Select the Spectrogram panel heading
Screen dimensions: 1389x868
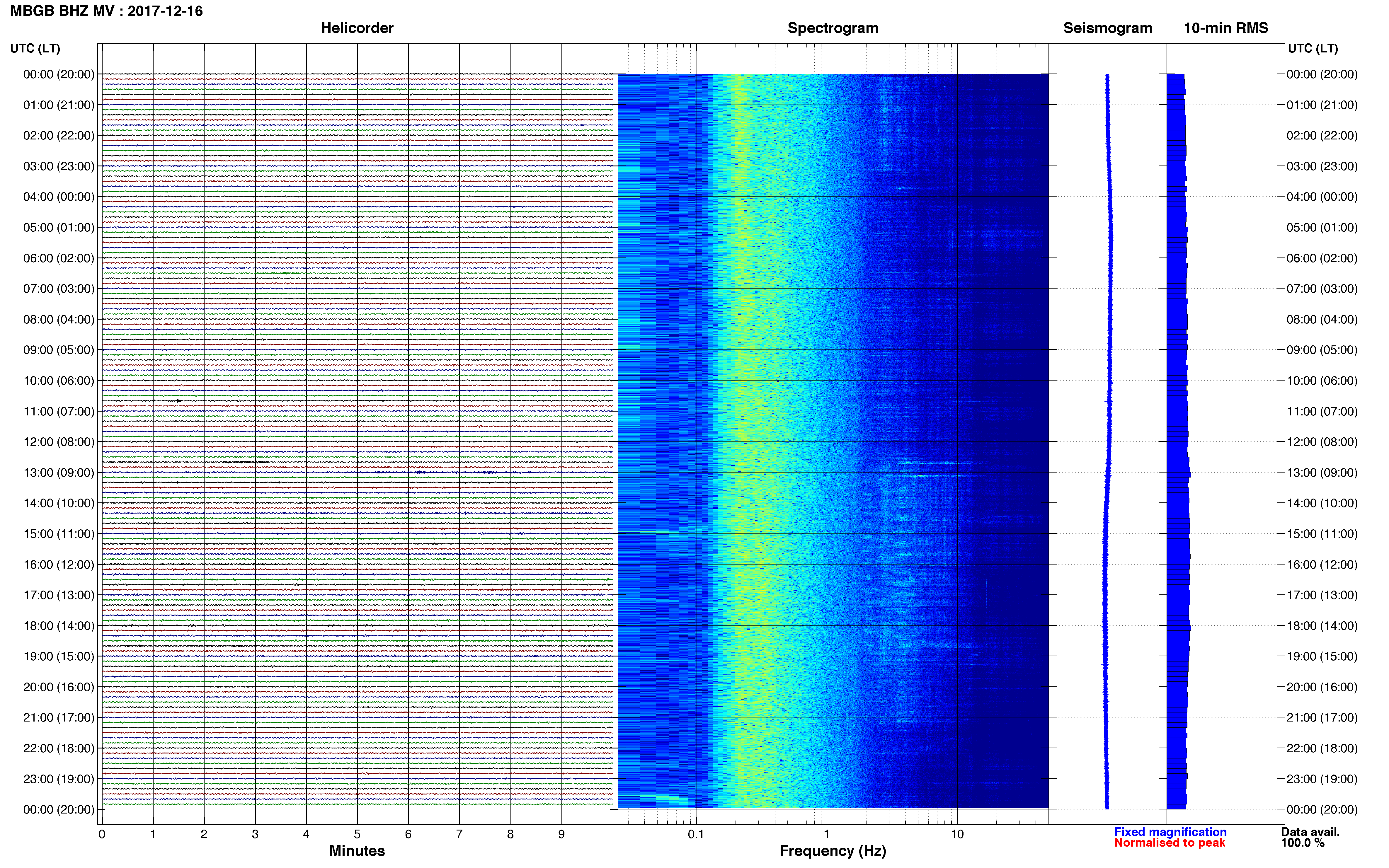[833, 28]
